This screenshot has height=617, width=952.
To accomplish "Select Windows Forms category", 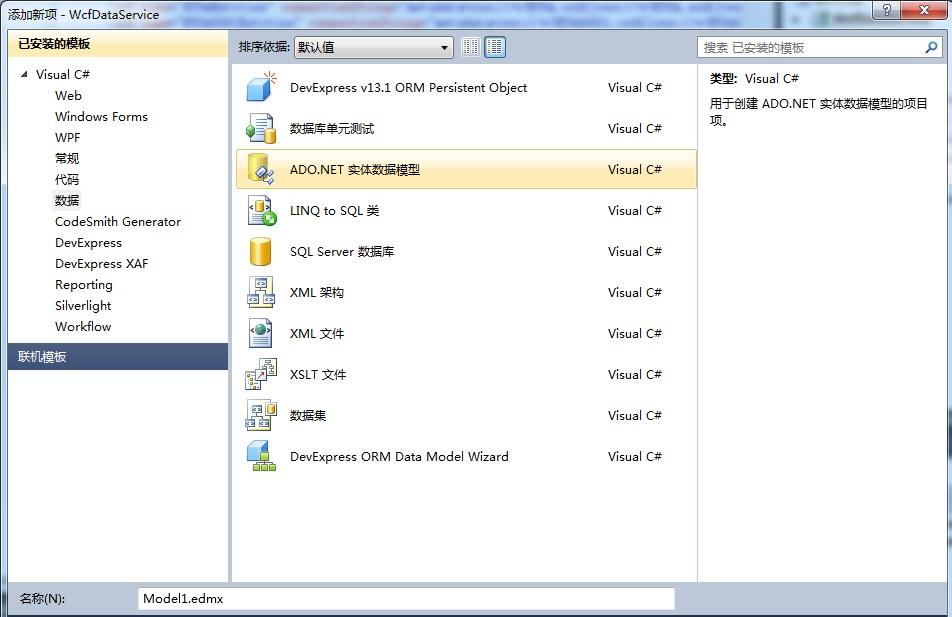I will [101, 117].
